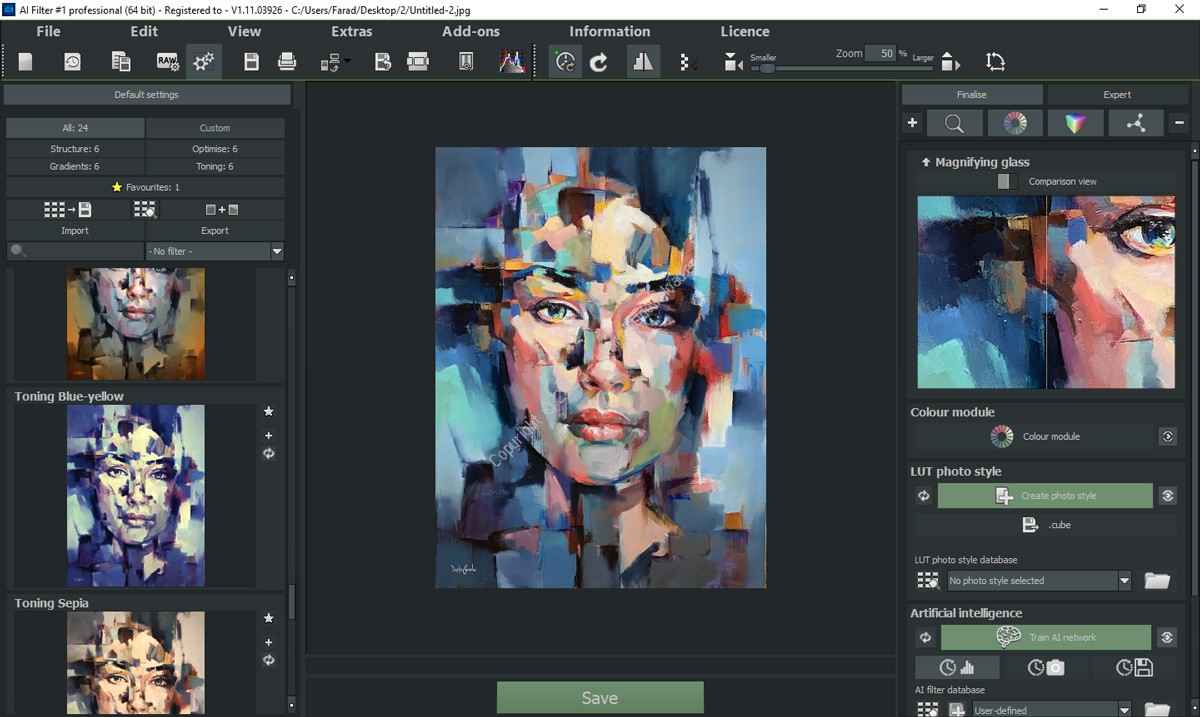This screenshot has height=717, width=1200.
Task: Collapse the Magnifying glass section
Action: pos(926,162)
